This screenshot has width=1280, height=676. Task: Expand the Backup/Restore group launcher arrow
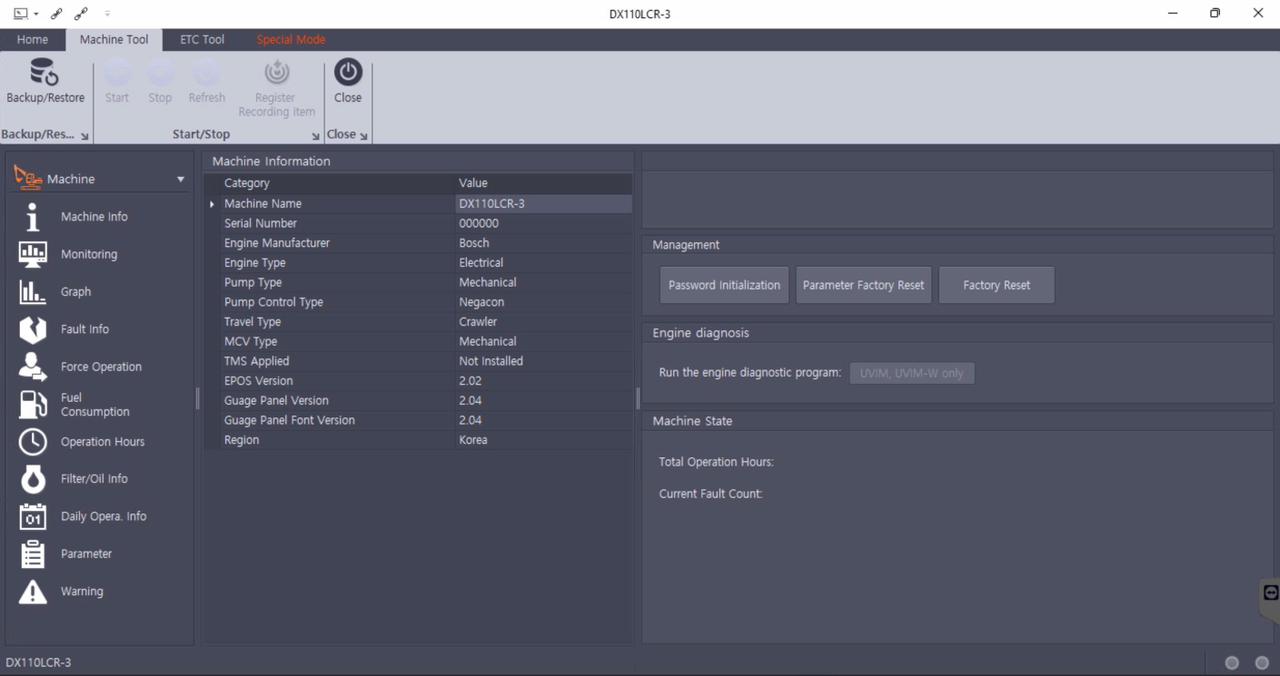point(85,136)
